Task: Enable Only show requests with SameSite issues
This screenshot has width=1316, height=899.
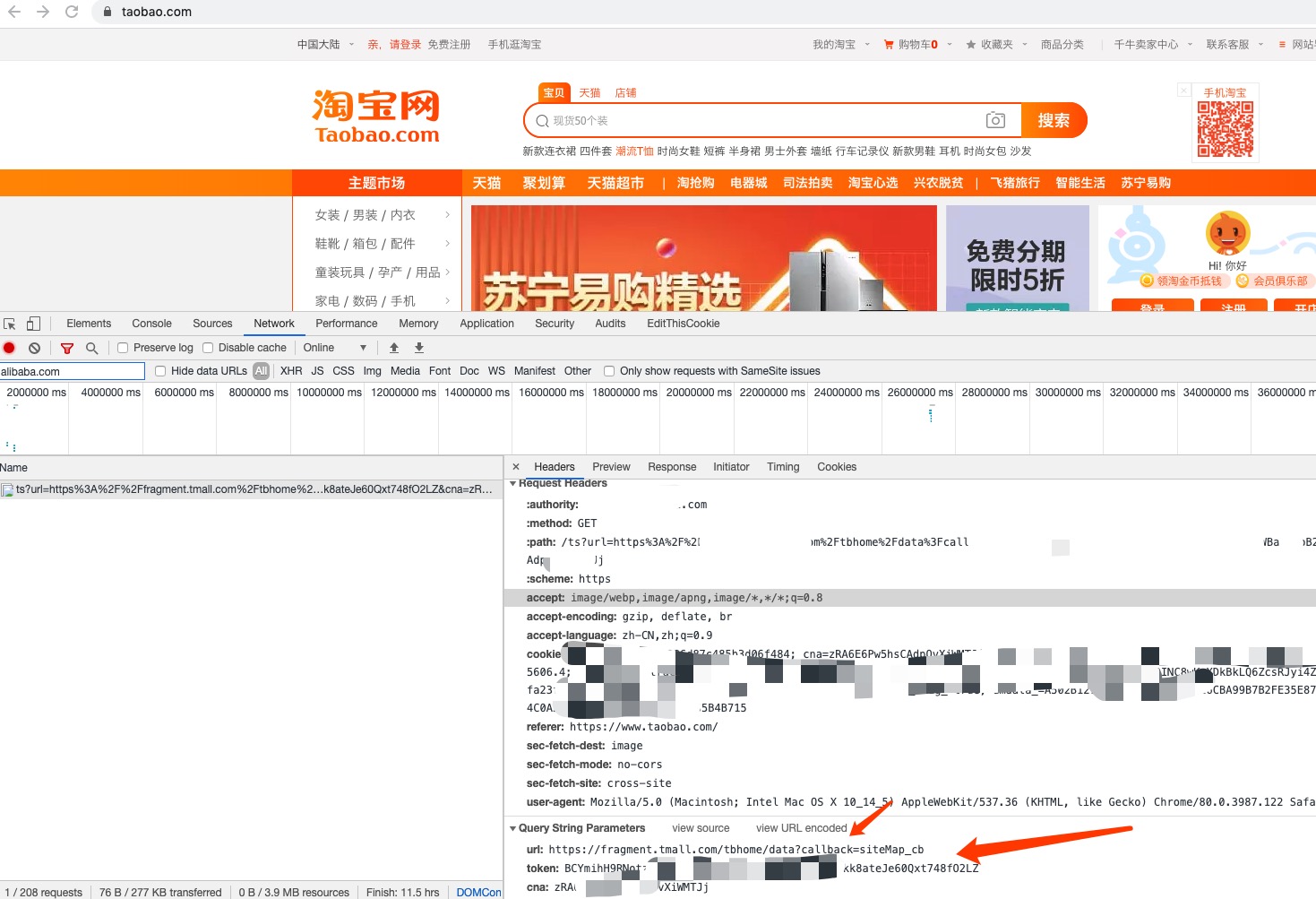Action: tap(609, 371)
